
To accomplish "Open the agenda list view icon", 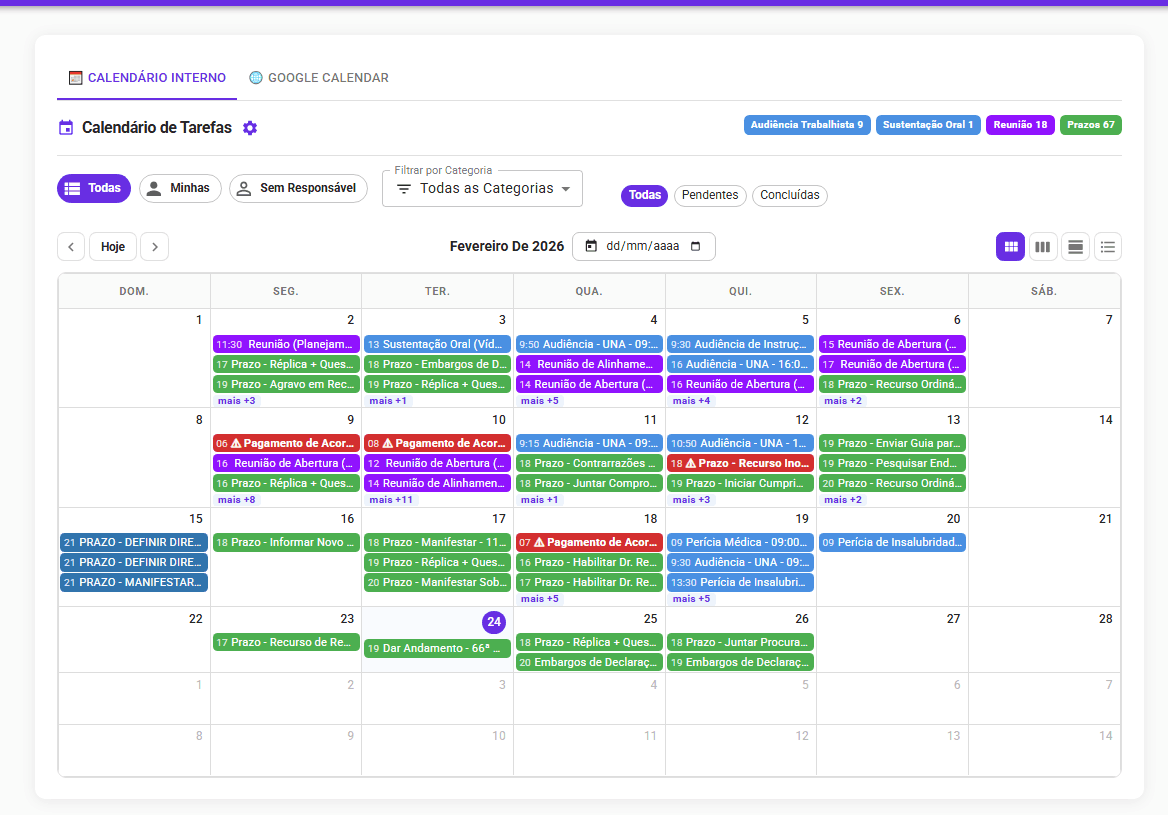I will click(x=1107, y=246).
